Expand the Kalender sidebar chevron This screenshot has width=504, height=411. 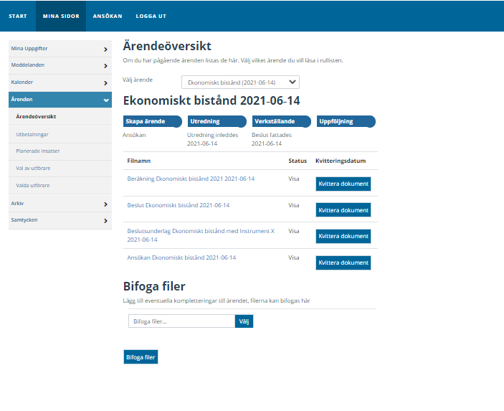105,83
